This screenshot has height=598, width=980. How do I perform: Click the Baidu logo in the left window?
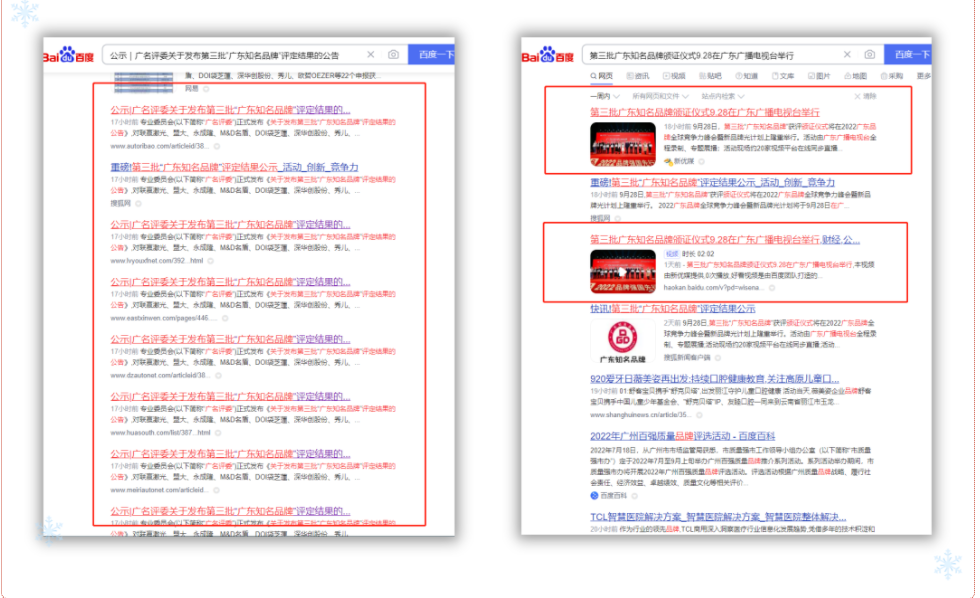(68, 55)
